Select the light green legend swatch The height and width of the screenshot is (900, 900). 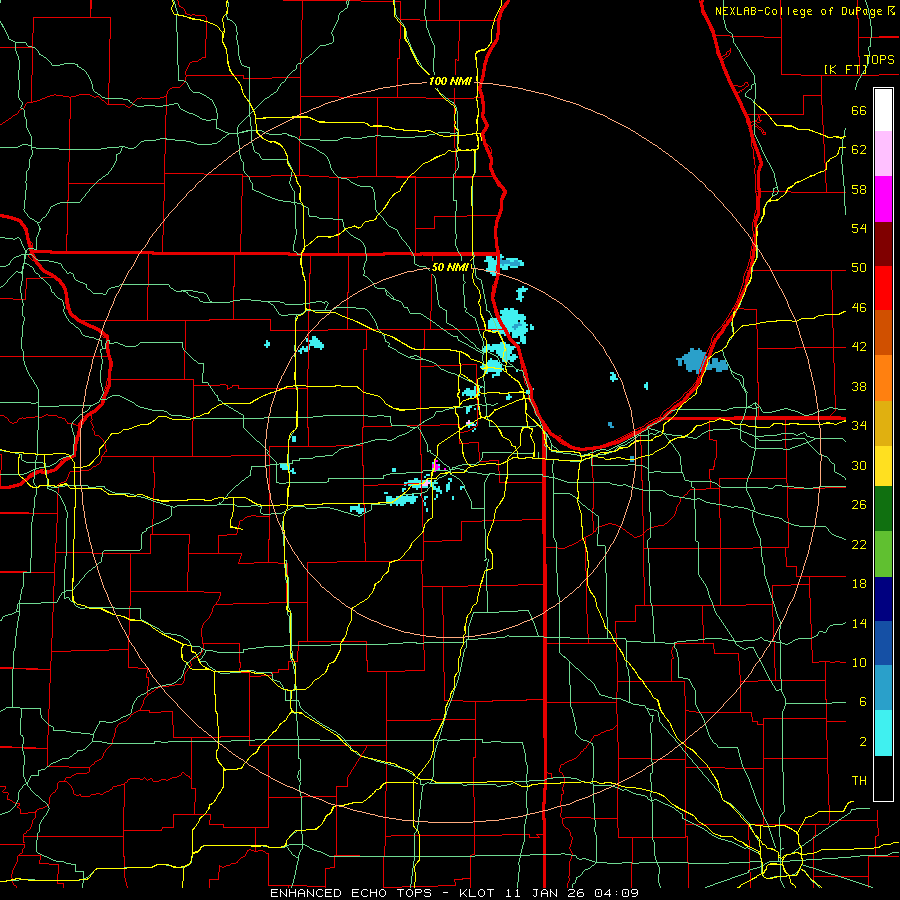(x=883, y=554)
